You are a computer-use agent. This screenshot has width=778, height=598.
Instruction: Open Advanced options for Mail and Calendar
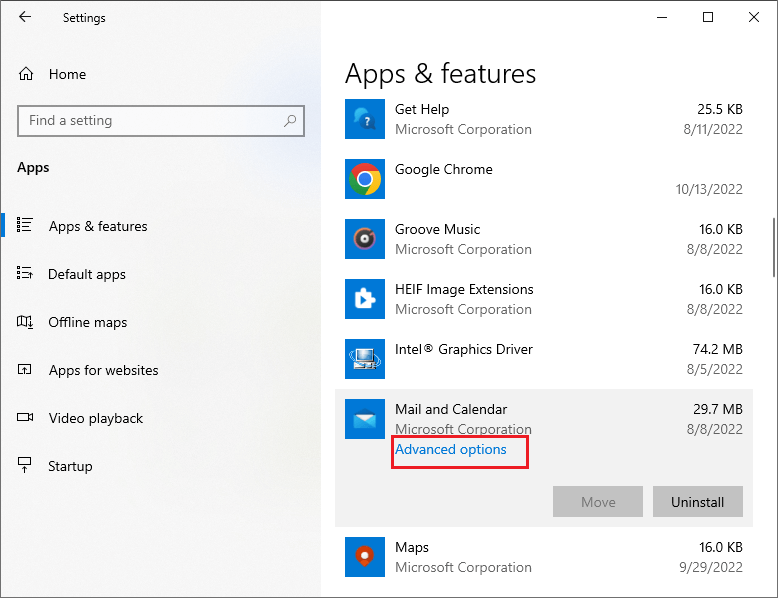click(x=451, y=450)
